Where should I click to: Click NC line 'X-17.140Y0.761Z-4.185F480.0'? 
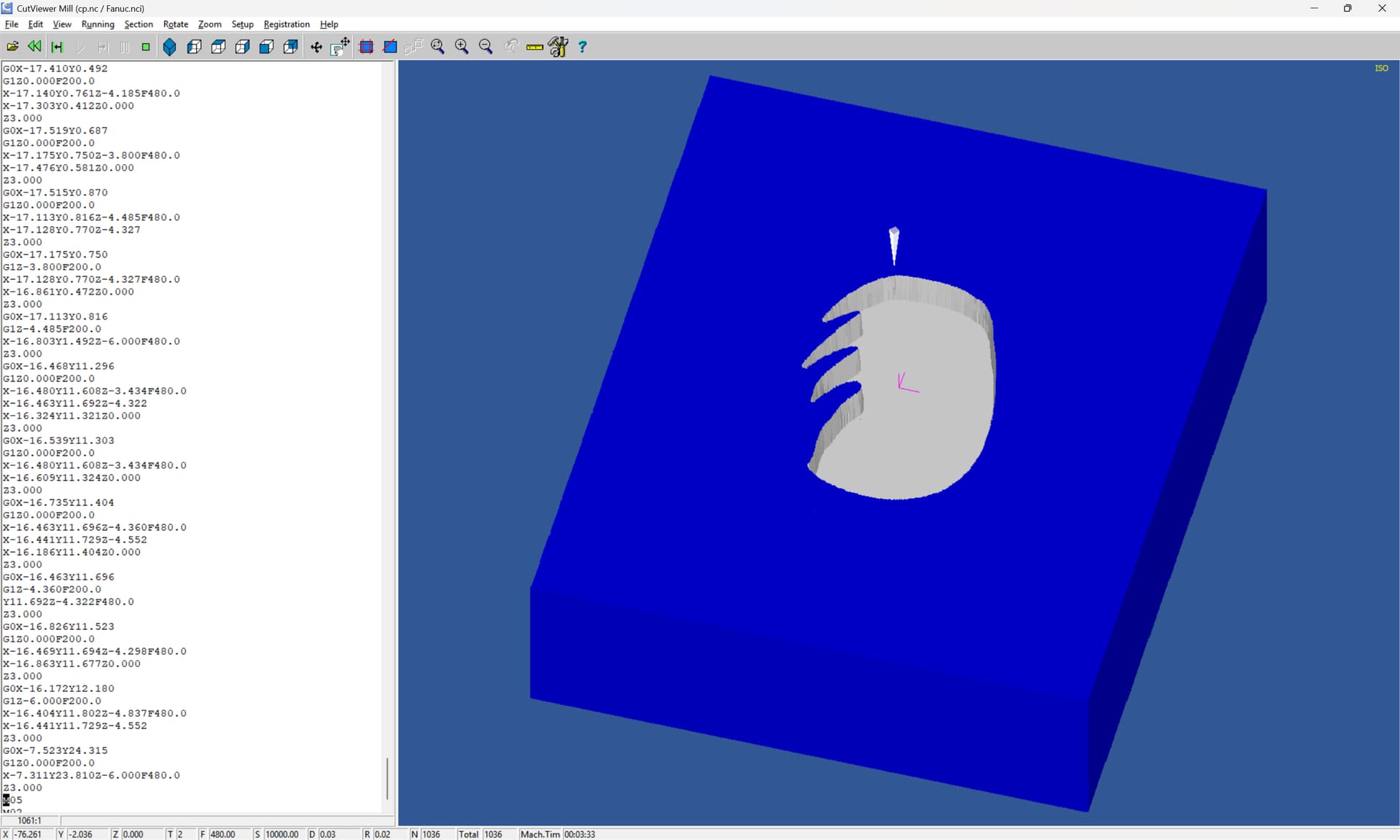point(91,93)
